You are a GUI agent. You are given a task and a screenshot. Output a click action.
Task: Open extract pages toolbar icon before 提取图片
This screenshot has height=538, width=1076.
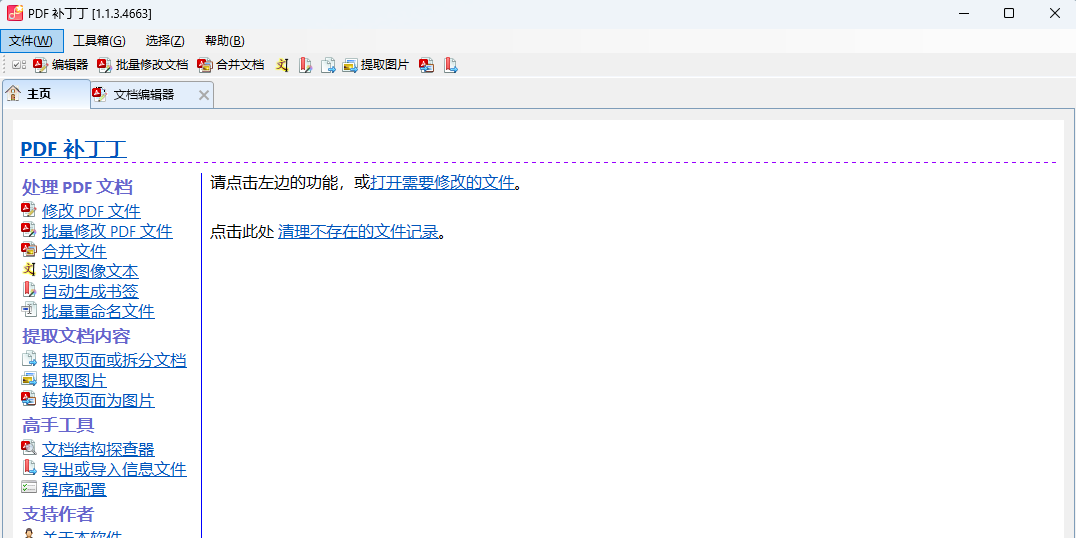coord(329,65)
